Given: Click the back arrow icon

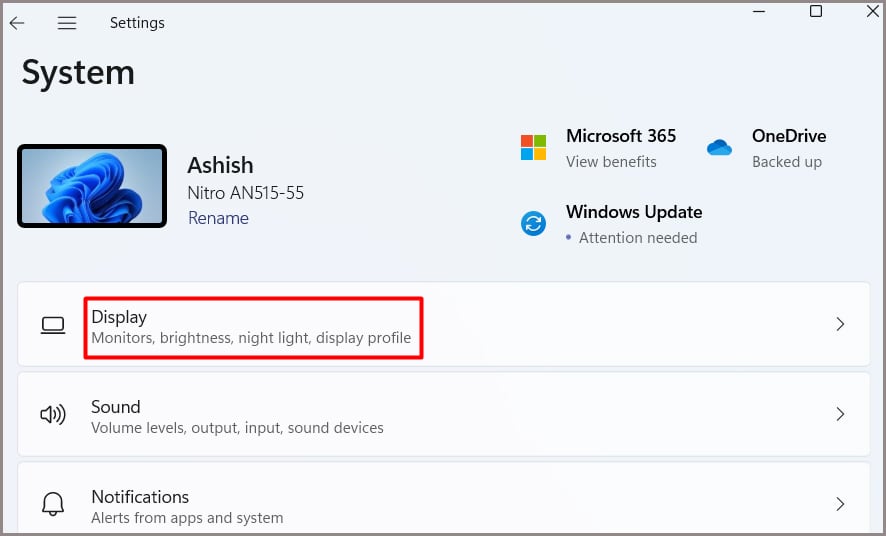Looking at the screenshot, I should 17,23.
